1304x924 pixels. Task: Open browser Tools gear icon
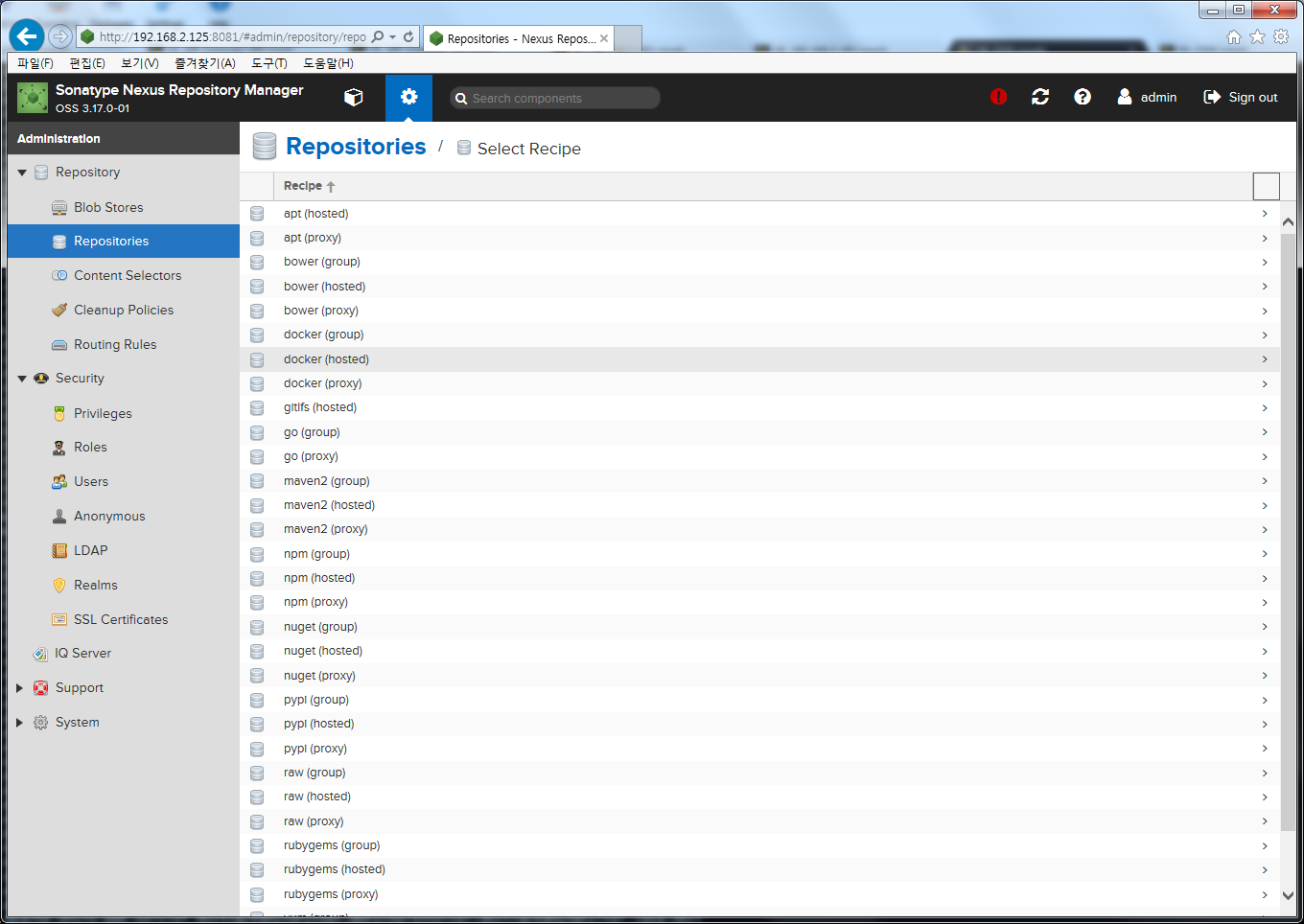coord(1281,36)
